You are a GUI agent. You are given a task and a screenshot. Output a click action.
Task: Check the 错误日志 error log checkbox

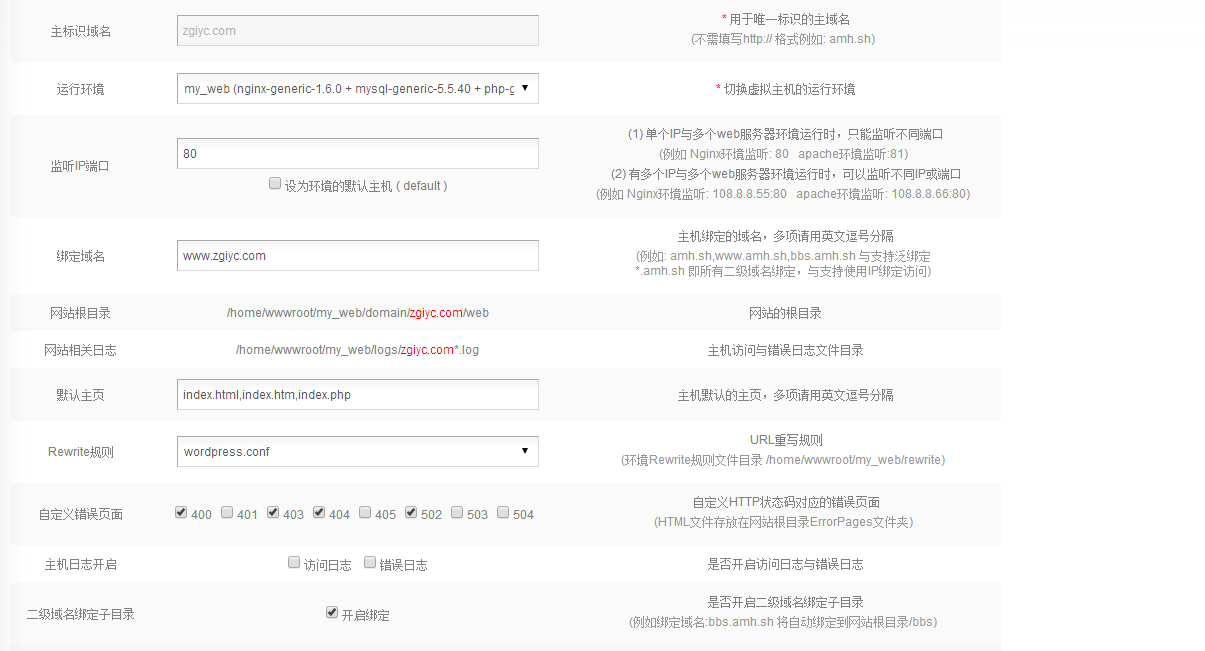coord(370,563)
